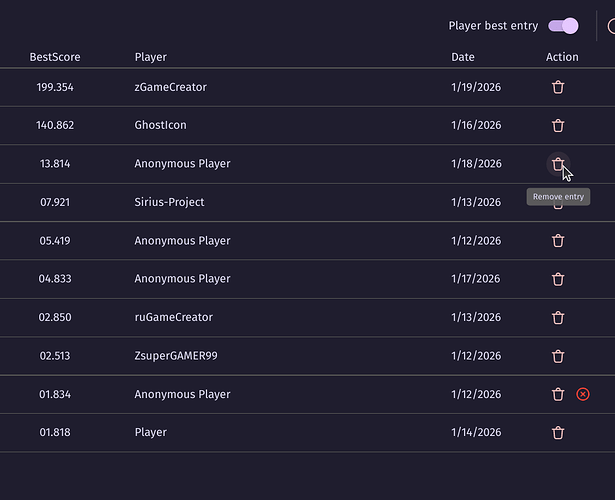Screen dimensions: 615x500
Task: Click the Player column header
Action: click(x=151, y=57)
